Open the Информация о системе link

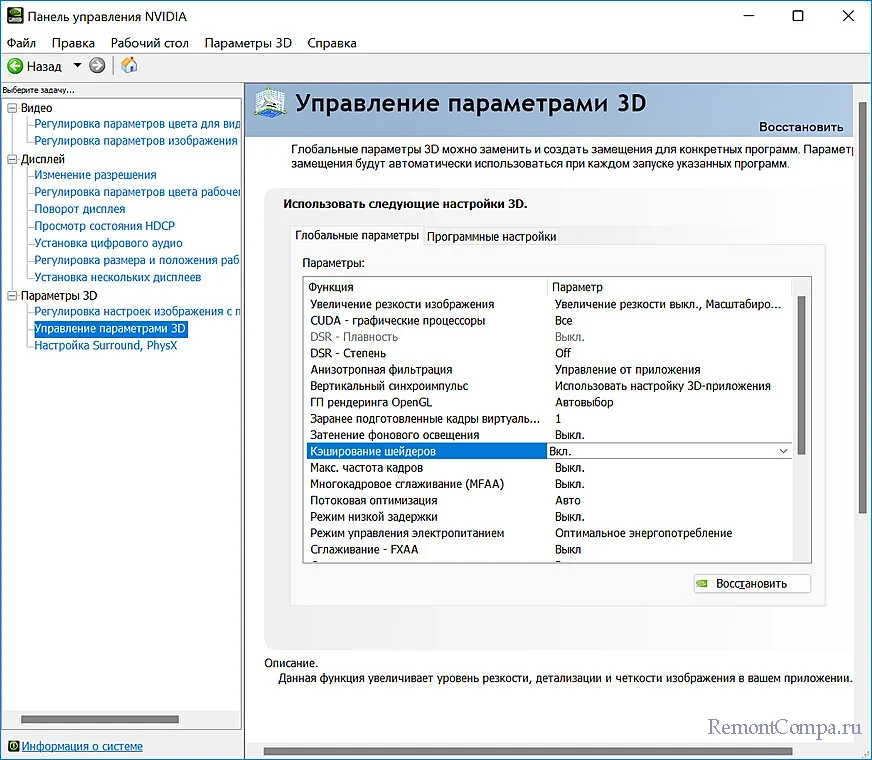click(x=82, y=746)
